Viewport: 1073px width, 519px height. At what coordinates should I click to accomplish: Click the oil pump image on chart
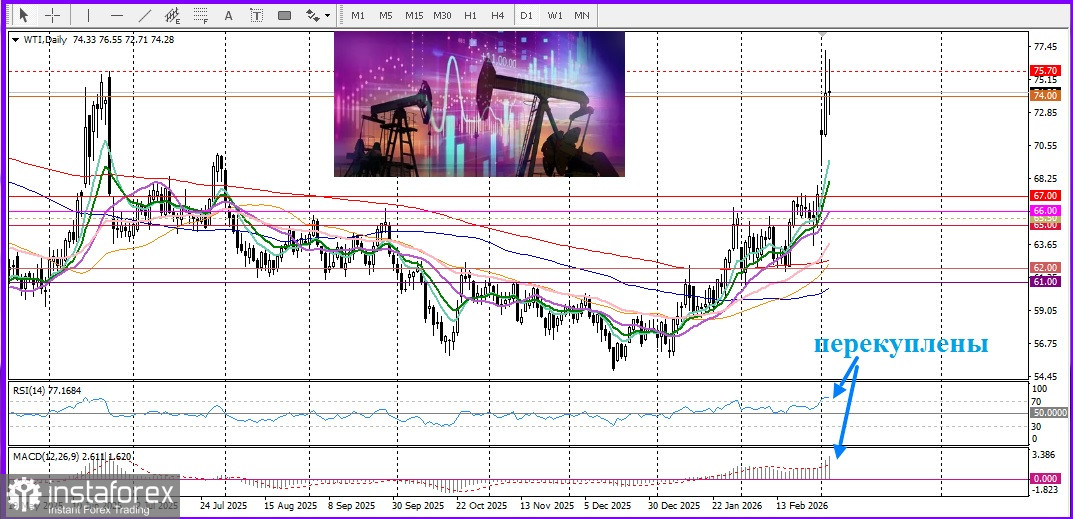479,104
